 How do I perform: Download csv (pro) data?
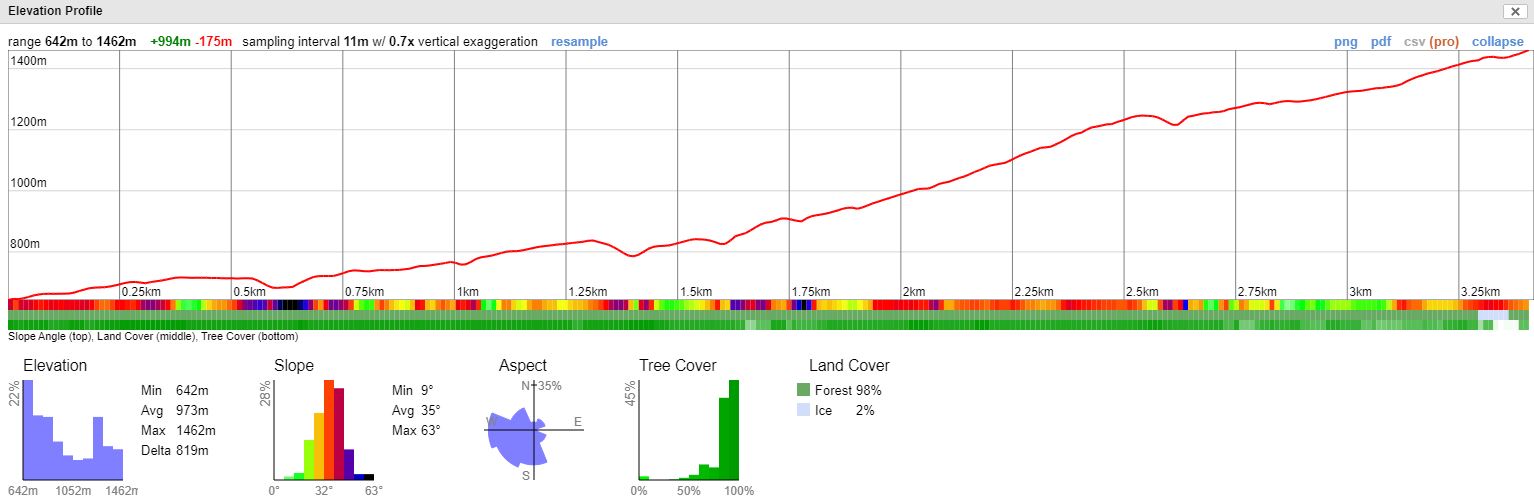point(1431,42)
